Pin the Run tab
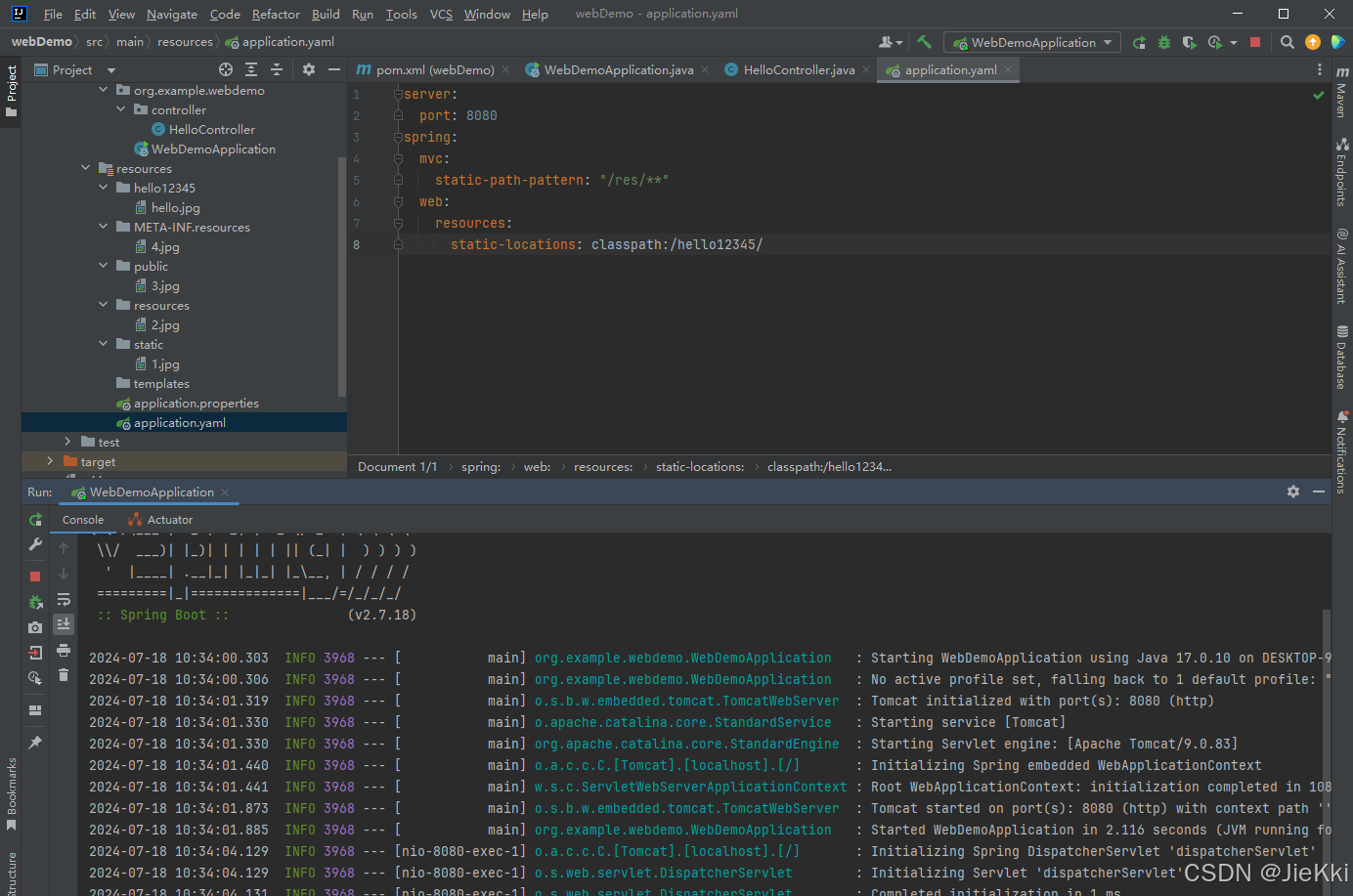1353x896 pixels. pyautogui.click(x=35, y=743)
